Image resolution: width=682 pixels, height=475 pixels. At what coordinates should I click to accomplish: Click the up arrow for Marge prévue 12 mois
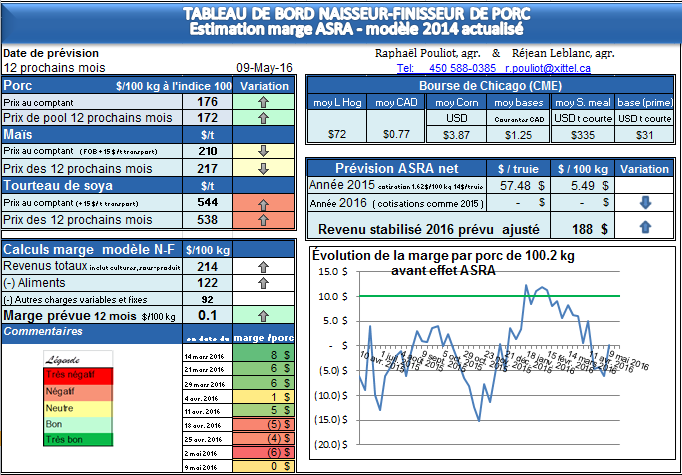pos(264,316)
